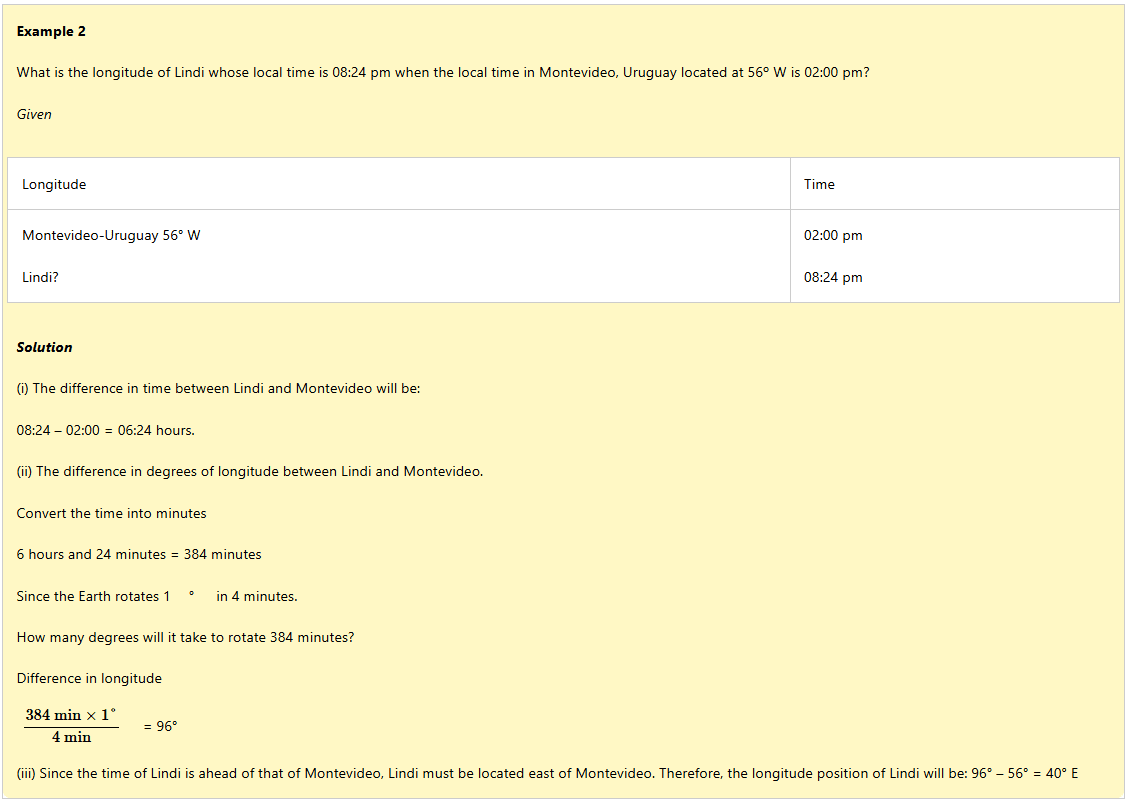Select the '02:00 pm' time cell
The width and height of the screenshot is (1128, 802).
click(832, 236)
